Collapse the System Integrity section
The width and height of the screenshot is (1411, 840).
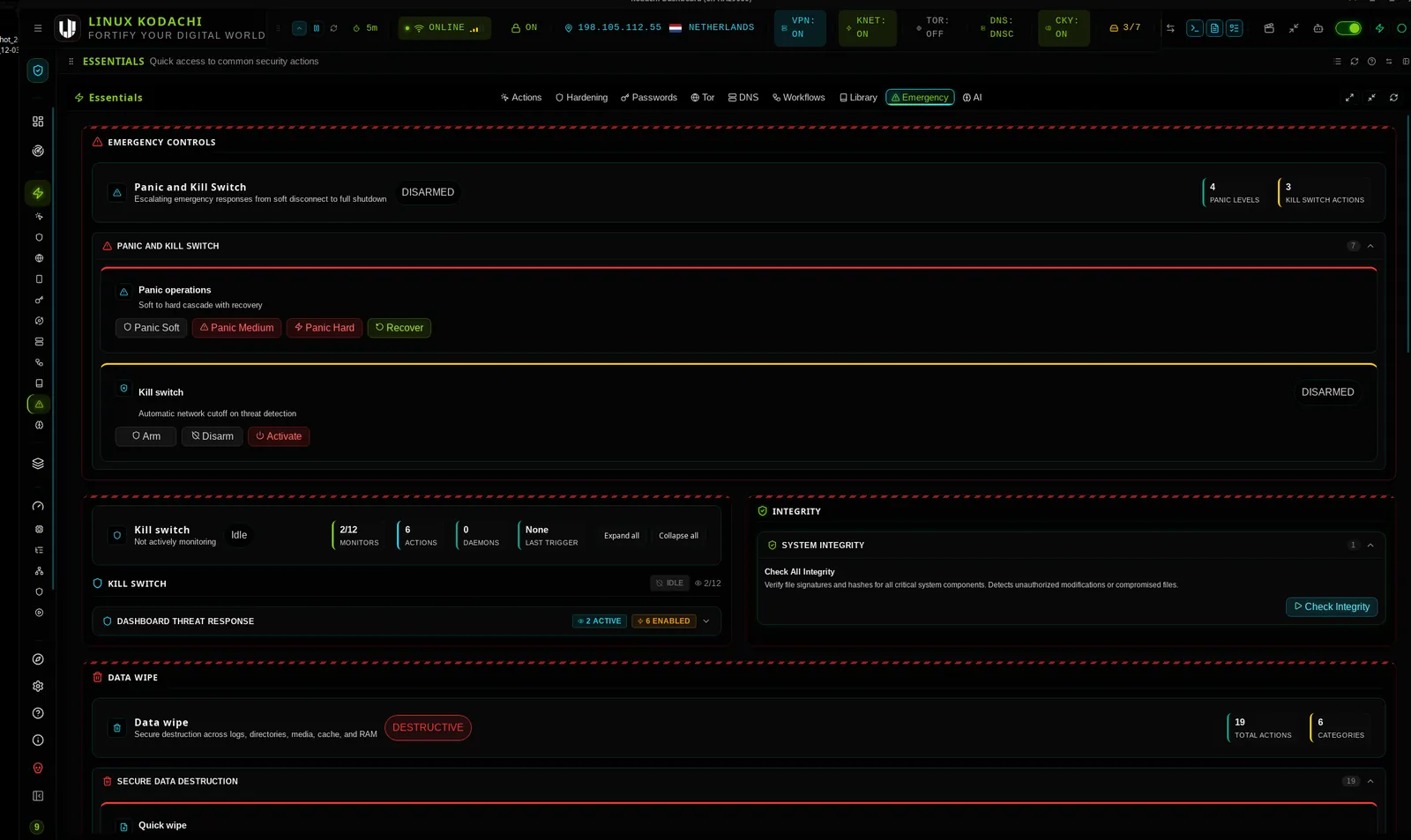click(x=1370, y=546)
